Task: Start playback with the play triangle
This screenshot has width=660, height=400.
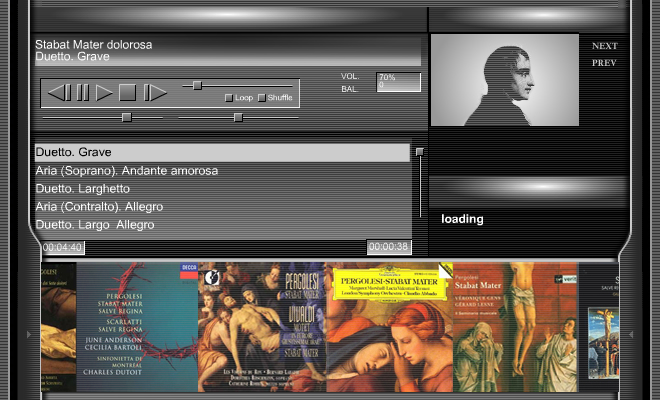Action: click(x=104, y=93)
